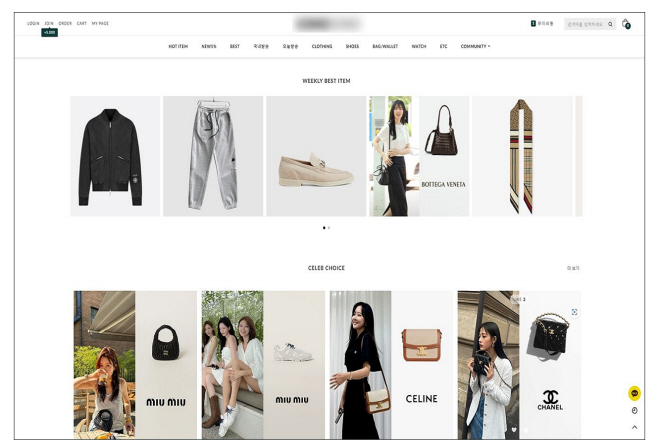Switch to second carousel page dot
Screen dimensions: 658x440
pyautogui.click(x=329, y=228)
